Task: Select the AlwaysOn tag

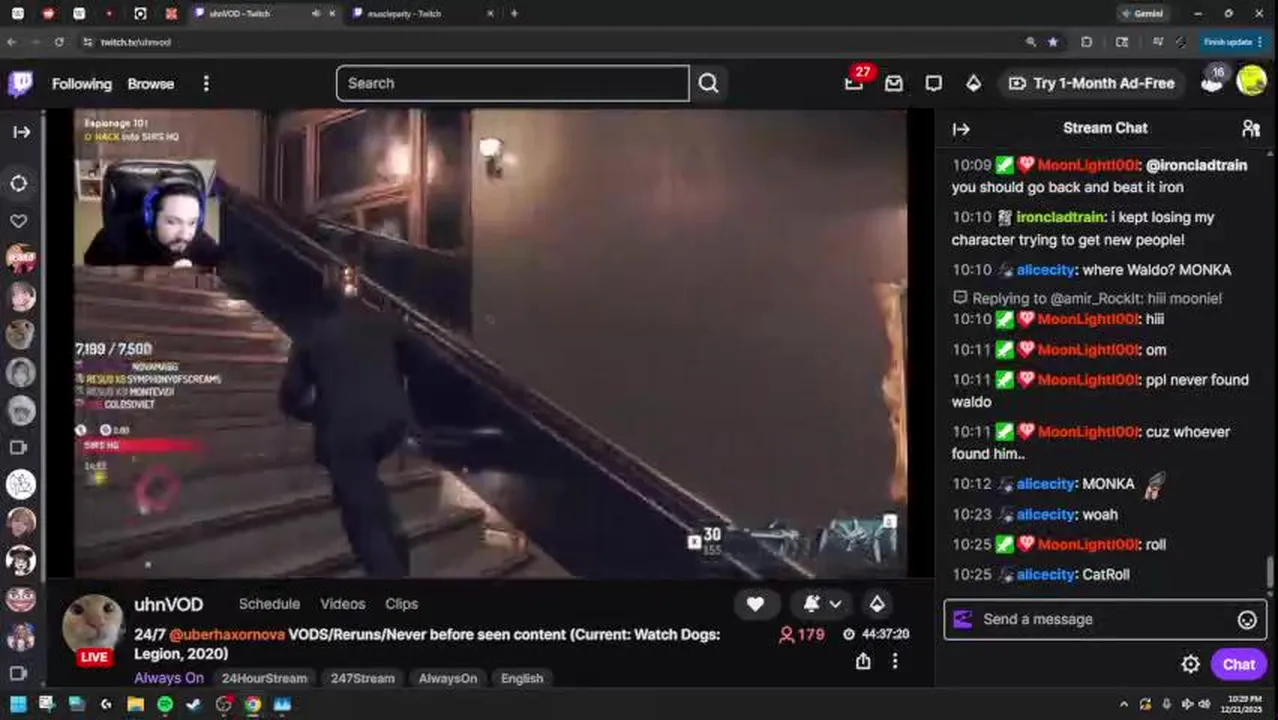Action: (447, 678)
